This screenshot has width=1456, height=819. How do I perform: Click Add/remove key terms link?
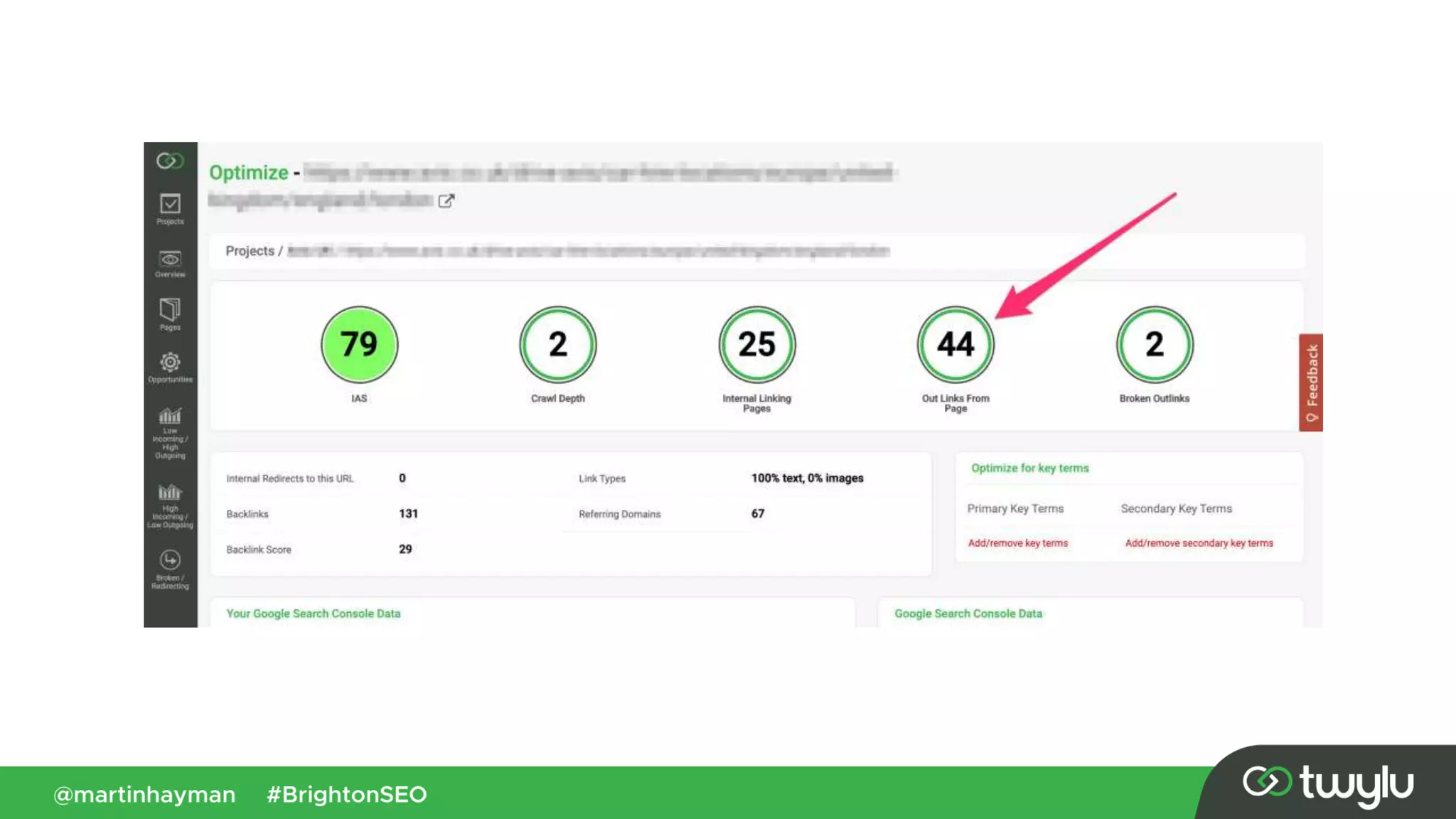(1017, 543)
